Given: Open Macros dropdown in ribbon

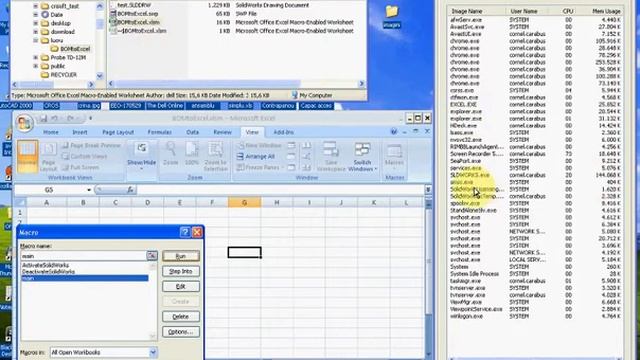Looking at the screenshot, I should [x=394, y=157].
